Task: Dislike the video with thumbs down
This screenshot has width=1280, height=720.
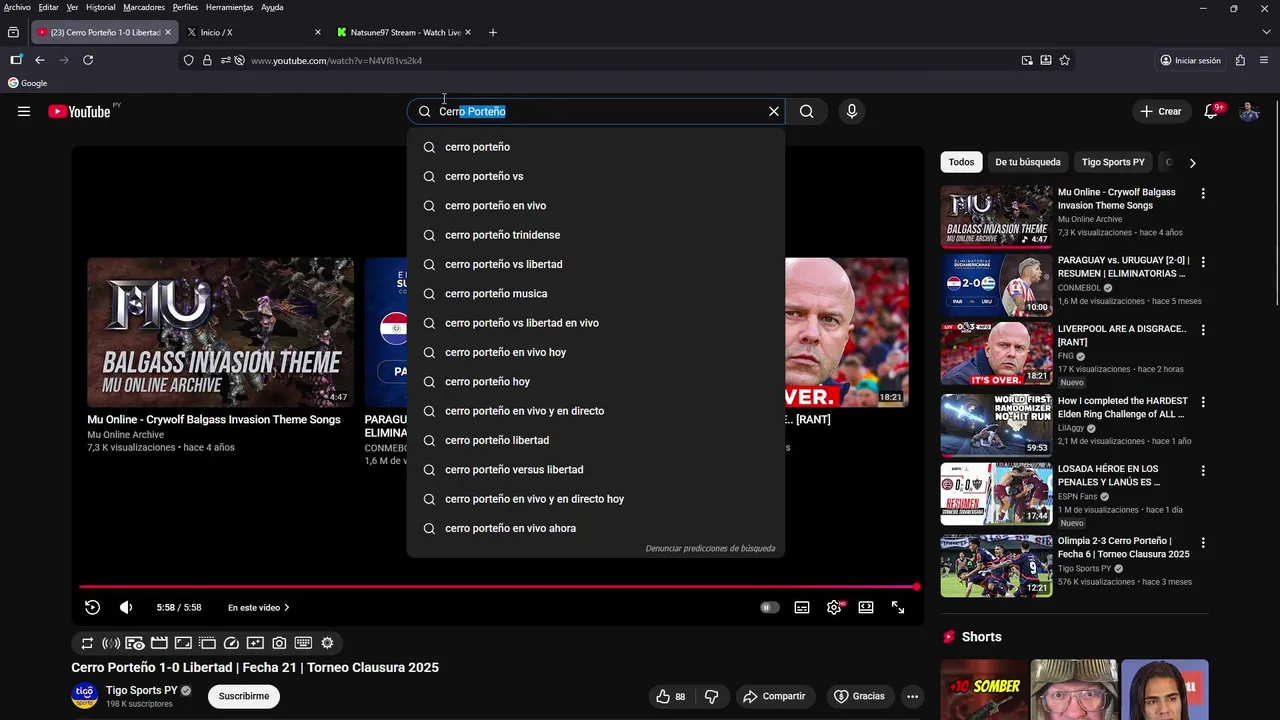Action: coord(712,696)
